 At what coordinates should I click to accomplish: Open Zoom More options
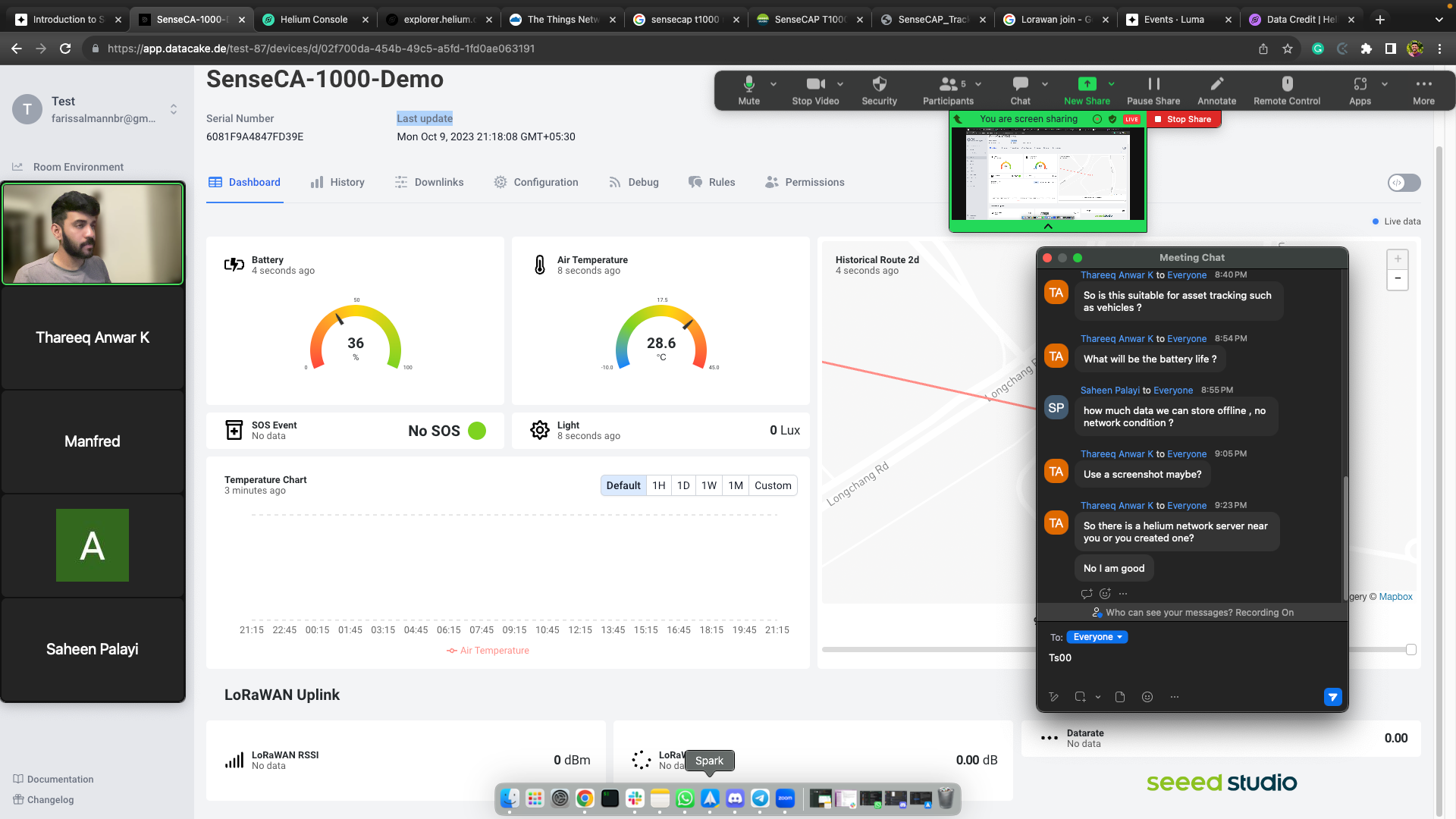[1423, 90]
